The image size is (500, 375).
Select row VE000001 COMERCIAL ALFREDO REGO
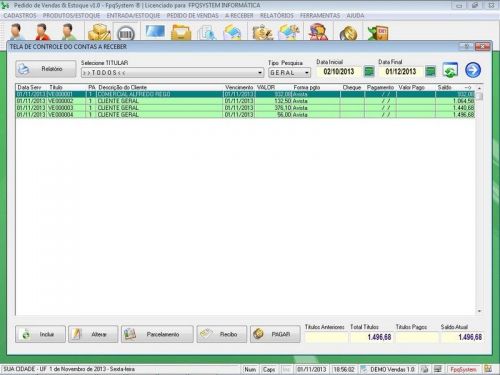245,94
